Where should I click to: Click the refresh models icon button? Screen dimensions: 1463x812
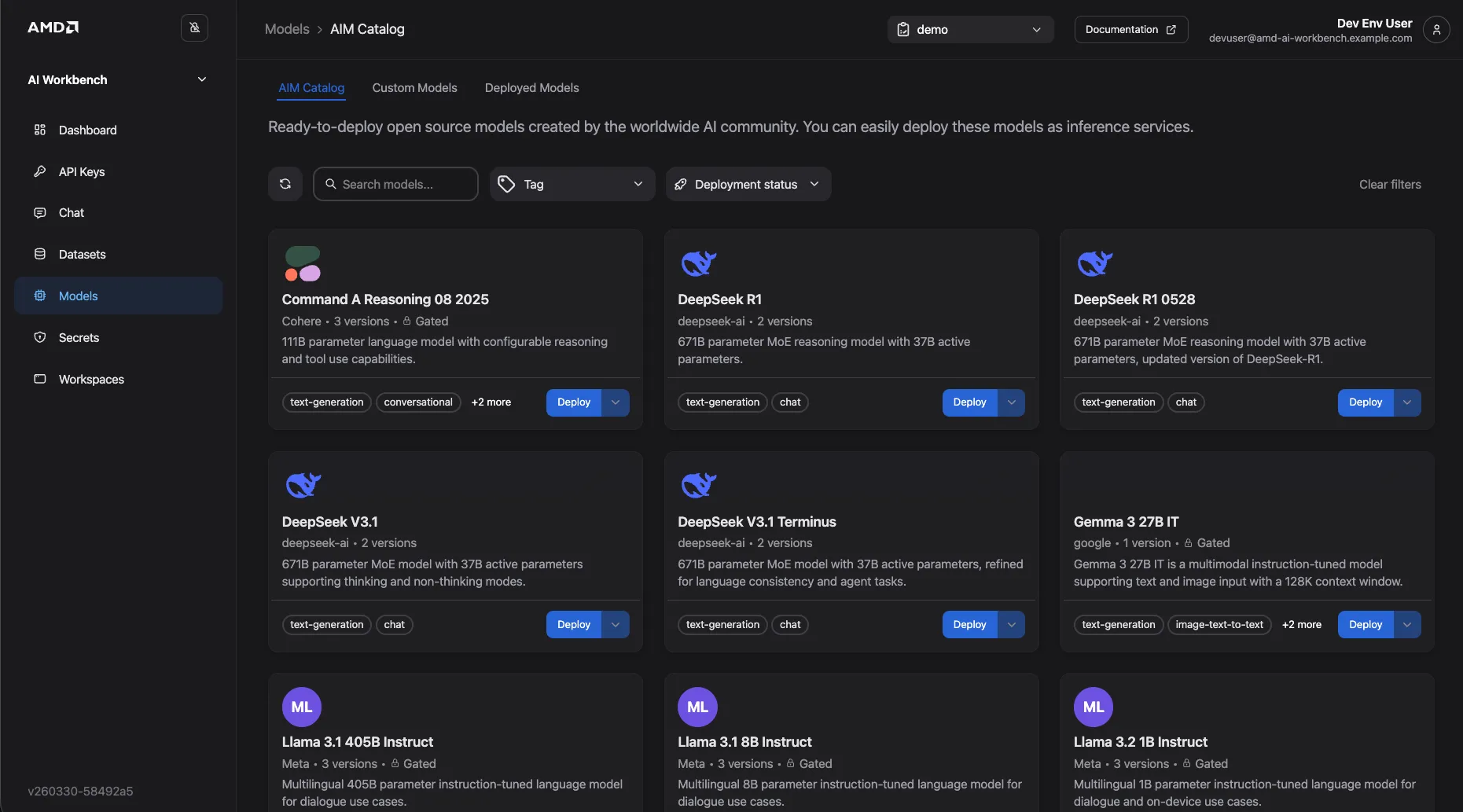pyautogui.click(x=285, y=184)
